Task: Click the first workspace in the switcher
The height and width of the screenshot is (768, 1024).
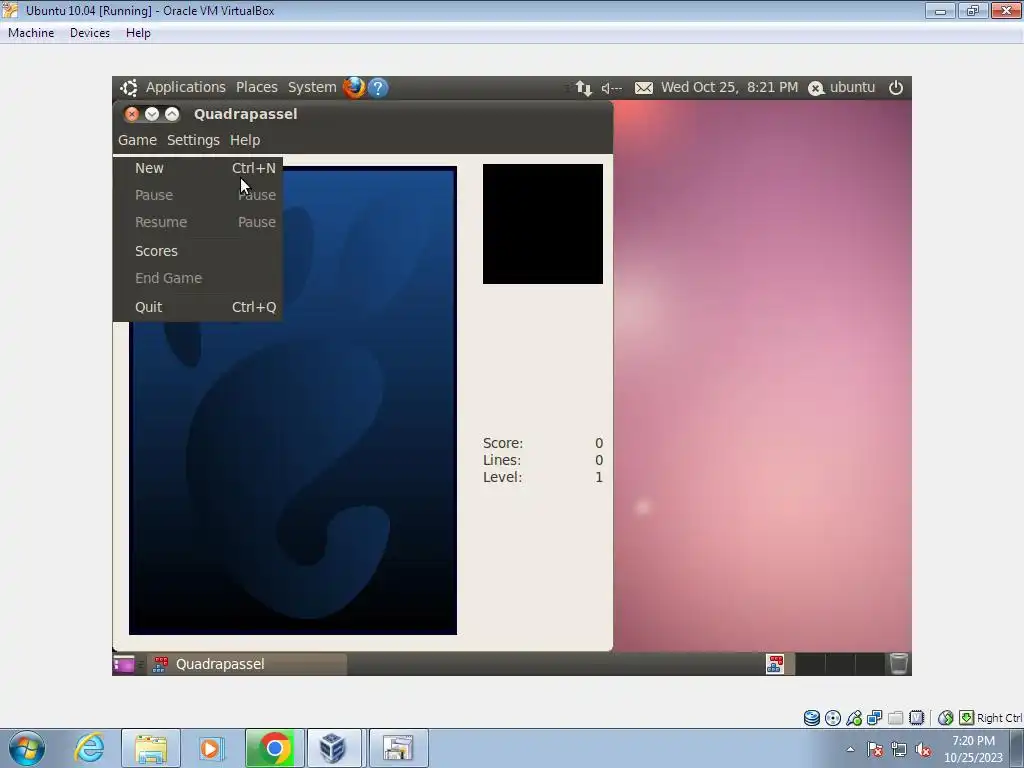Action: coord(779,664)
